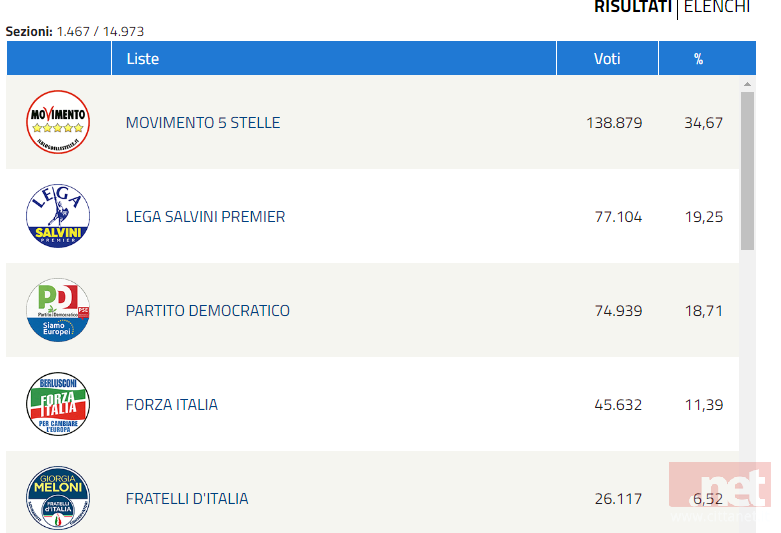Open the LEGA SALVINI PREMIER link
The width and height of the screenshot is (781, 533).
pyautogui.click(x=205, y=217)
